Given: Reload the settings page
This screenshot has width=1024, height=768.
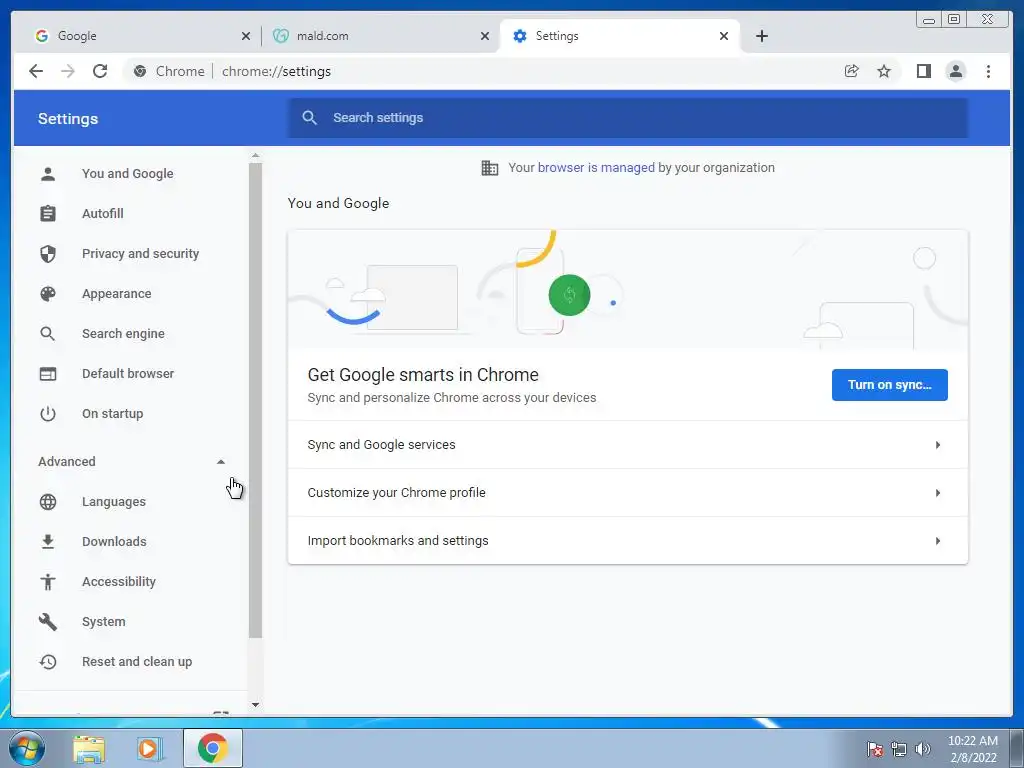Looking at the screenshot, I should coord(100,71).
